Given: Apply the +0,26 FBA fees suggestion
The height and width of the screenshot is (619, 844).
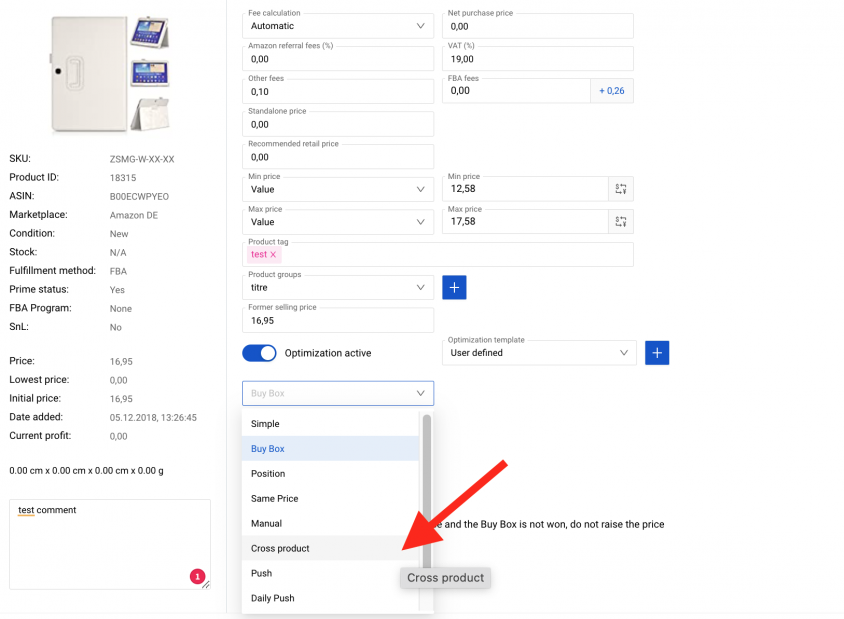Looking at the screenshot, I should (611, 91).
